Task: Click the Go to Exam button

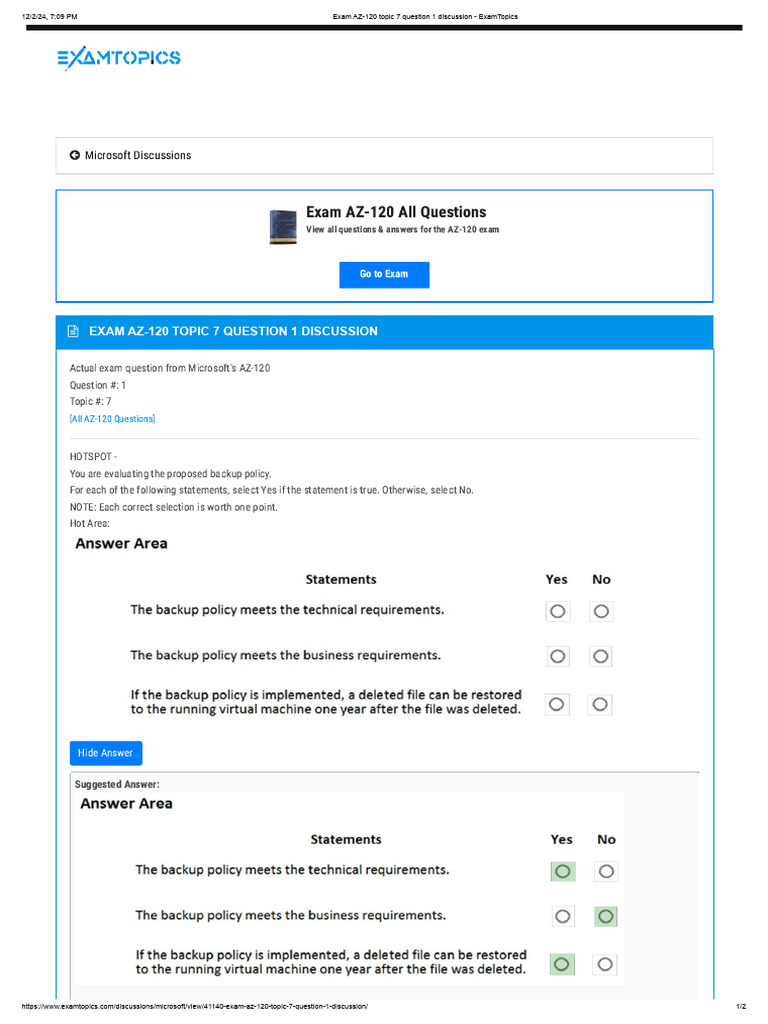Action: [384, 274]
